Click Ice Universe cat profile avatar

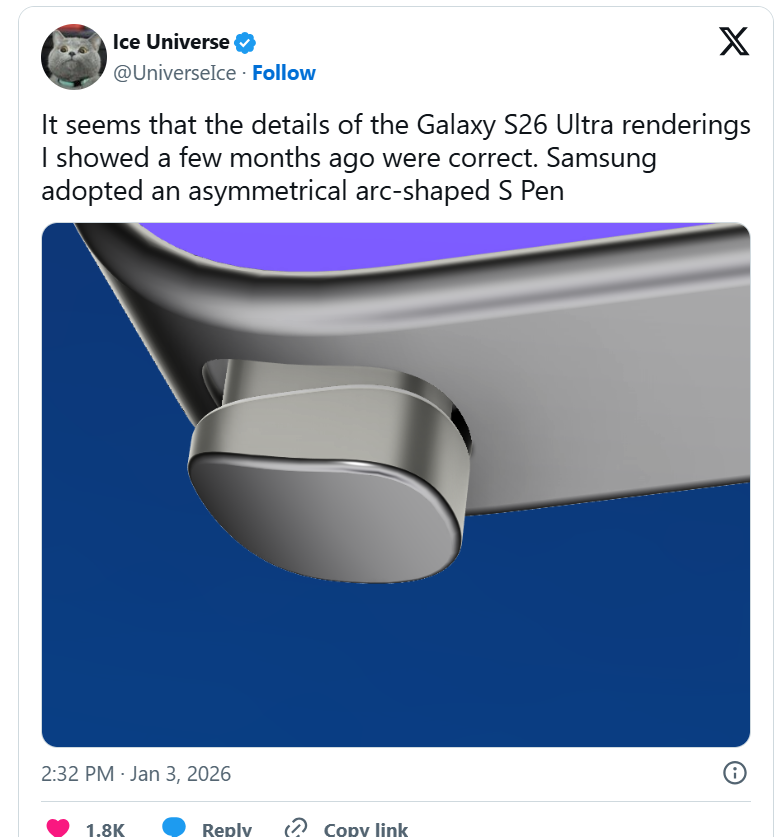[74, 57]
